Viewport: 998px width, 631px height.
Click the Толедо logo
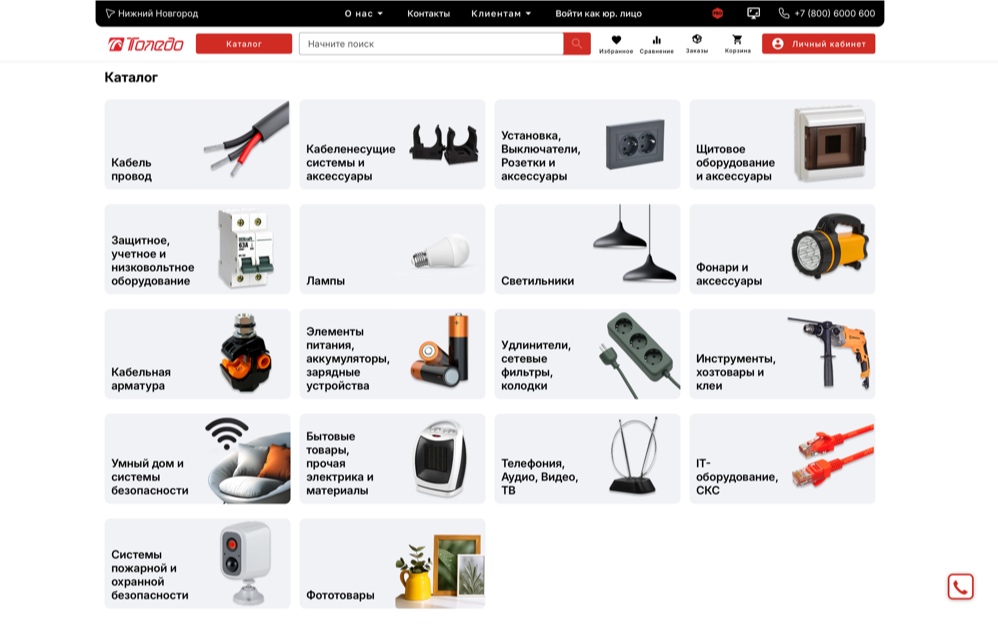146,44
